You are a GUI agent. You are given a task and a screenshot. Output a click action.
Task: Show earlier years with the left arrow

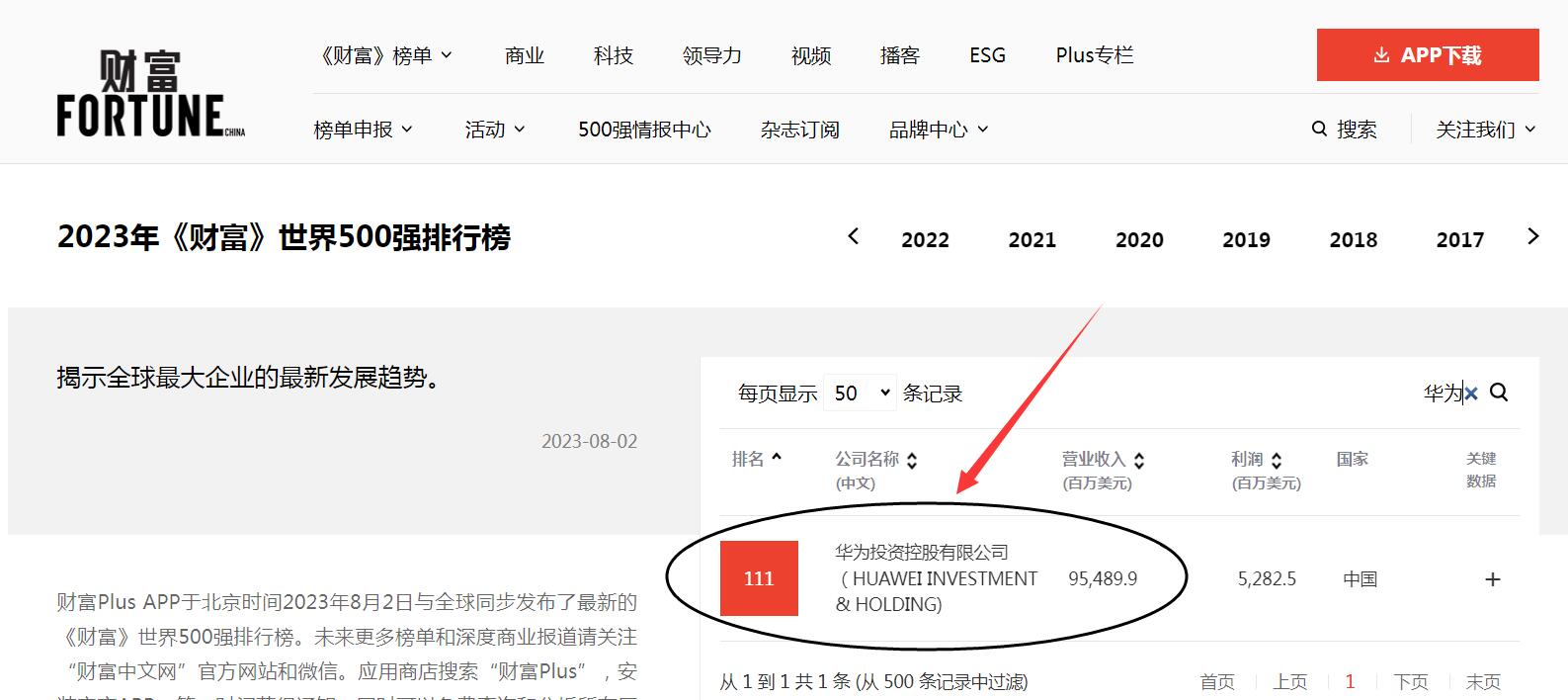pyautogui.click(x=854, y=236)
